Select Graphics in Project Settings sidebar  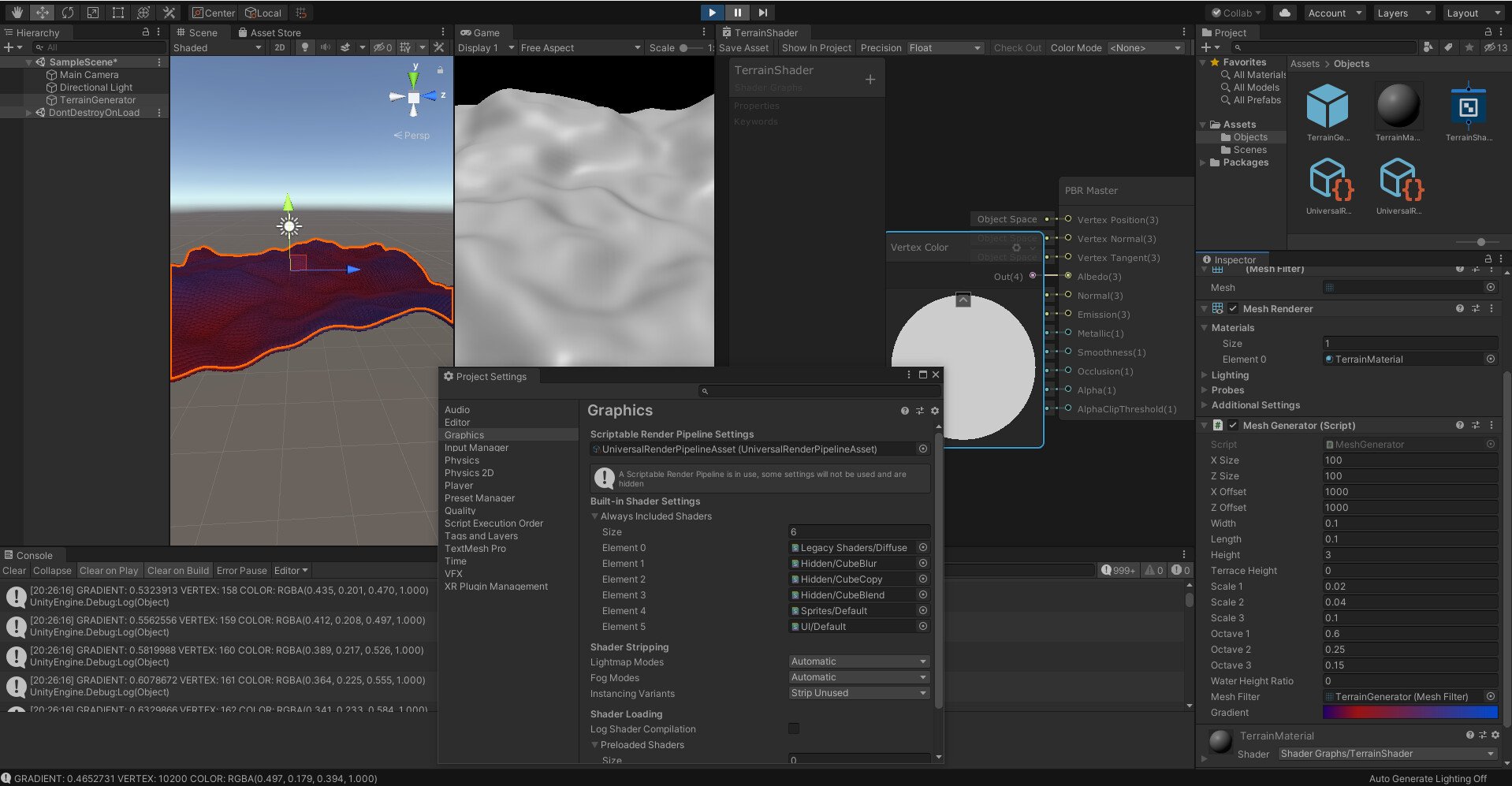(464, 434)
